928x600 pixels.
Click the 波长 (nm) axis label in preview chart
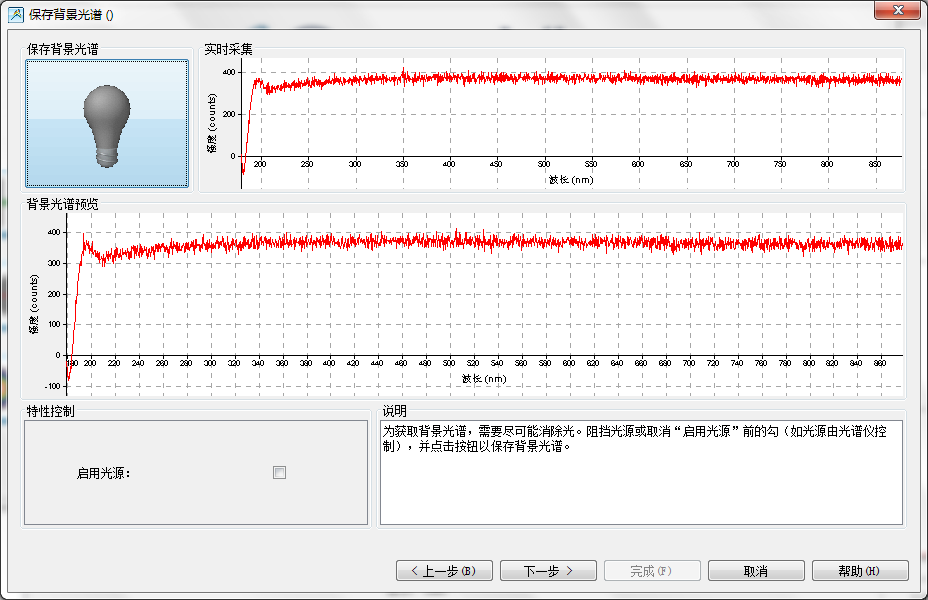484,379
